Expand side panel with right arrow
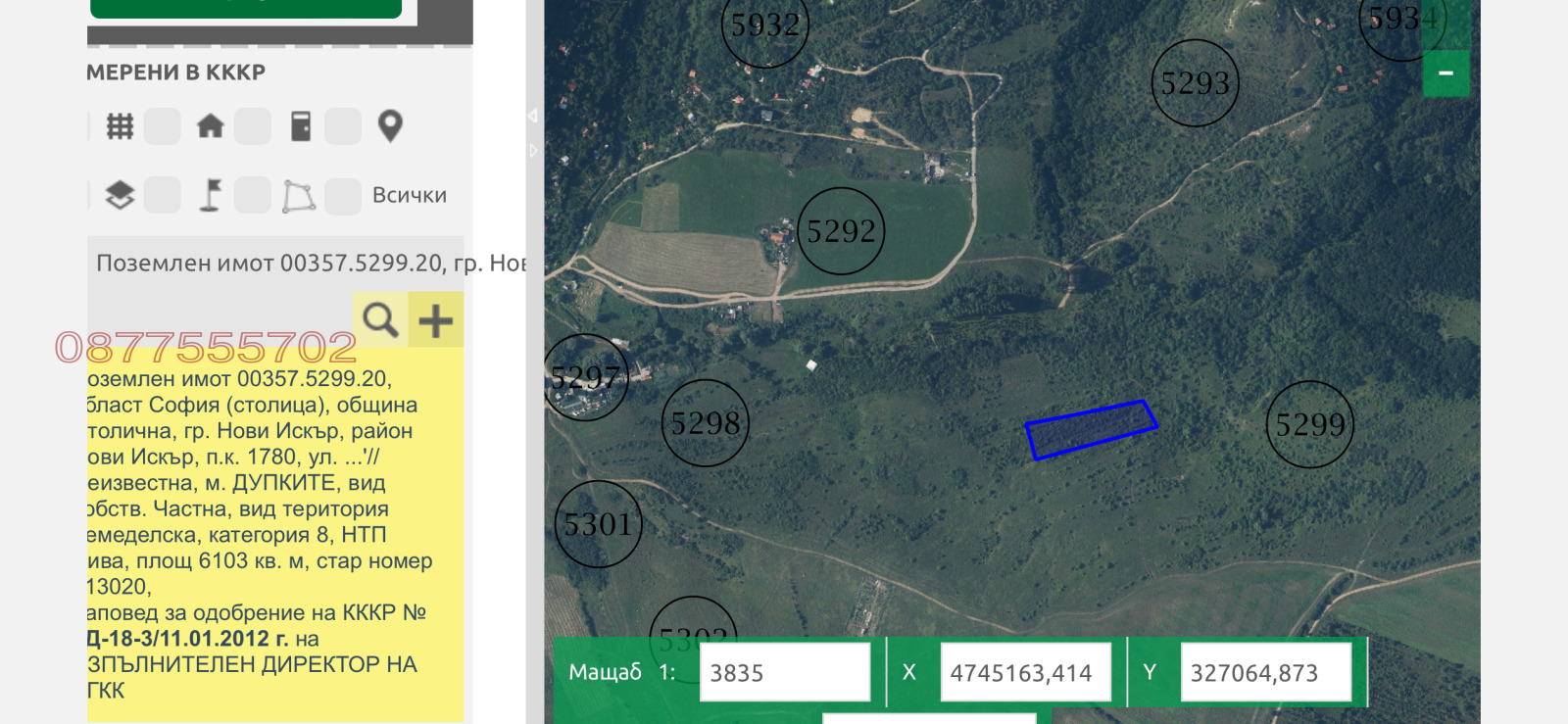Viewport: 1568px width, 724px height. pyautogui.click(x=532, y=151)
